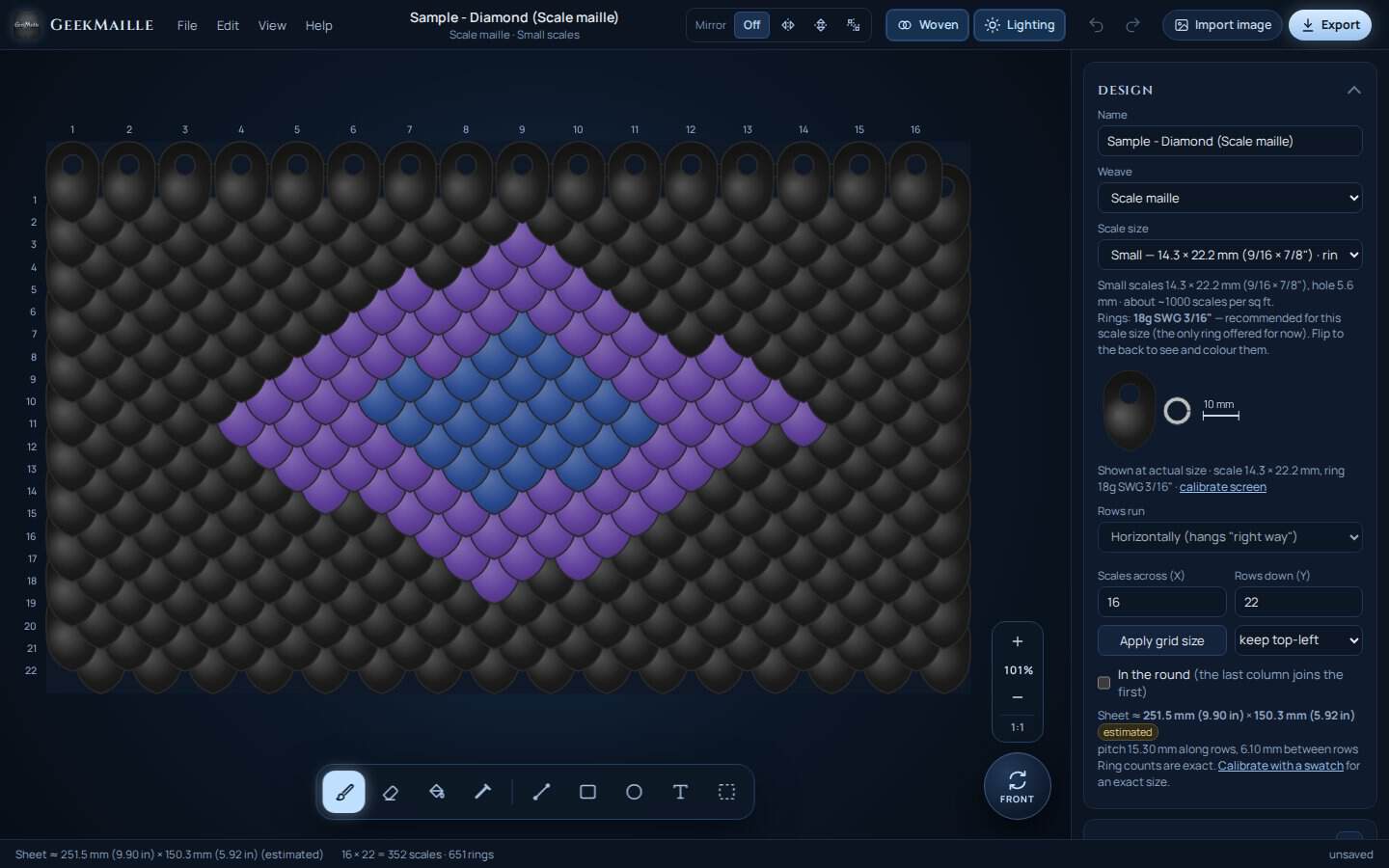The height and width of the screenshot is (868, 1389).
Task: Enable horizontal mirror mode
Action: click(x=788, y=25)
